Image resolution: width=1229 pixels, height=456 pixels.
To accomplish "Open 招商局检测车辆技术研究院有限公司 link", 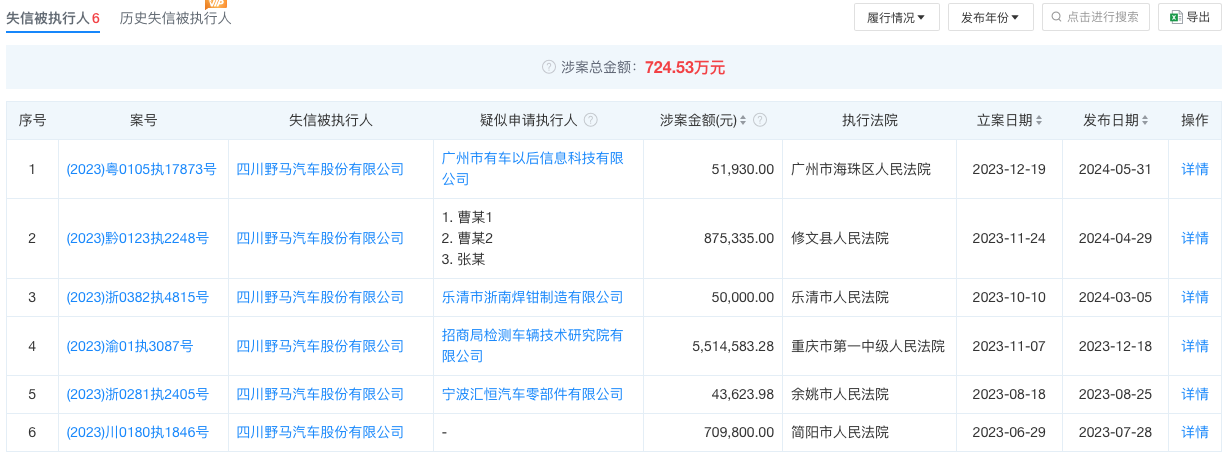I will point(532,346).
